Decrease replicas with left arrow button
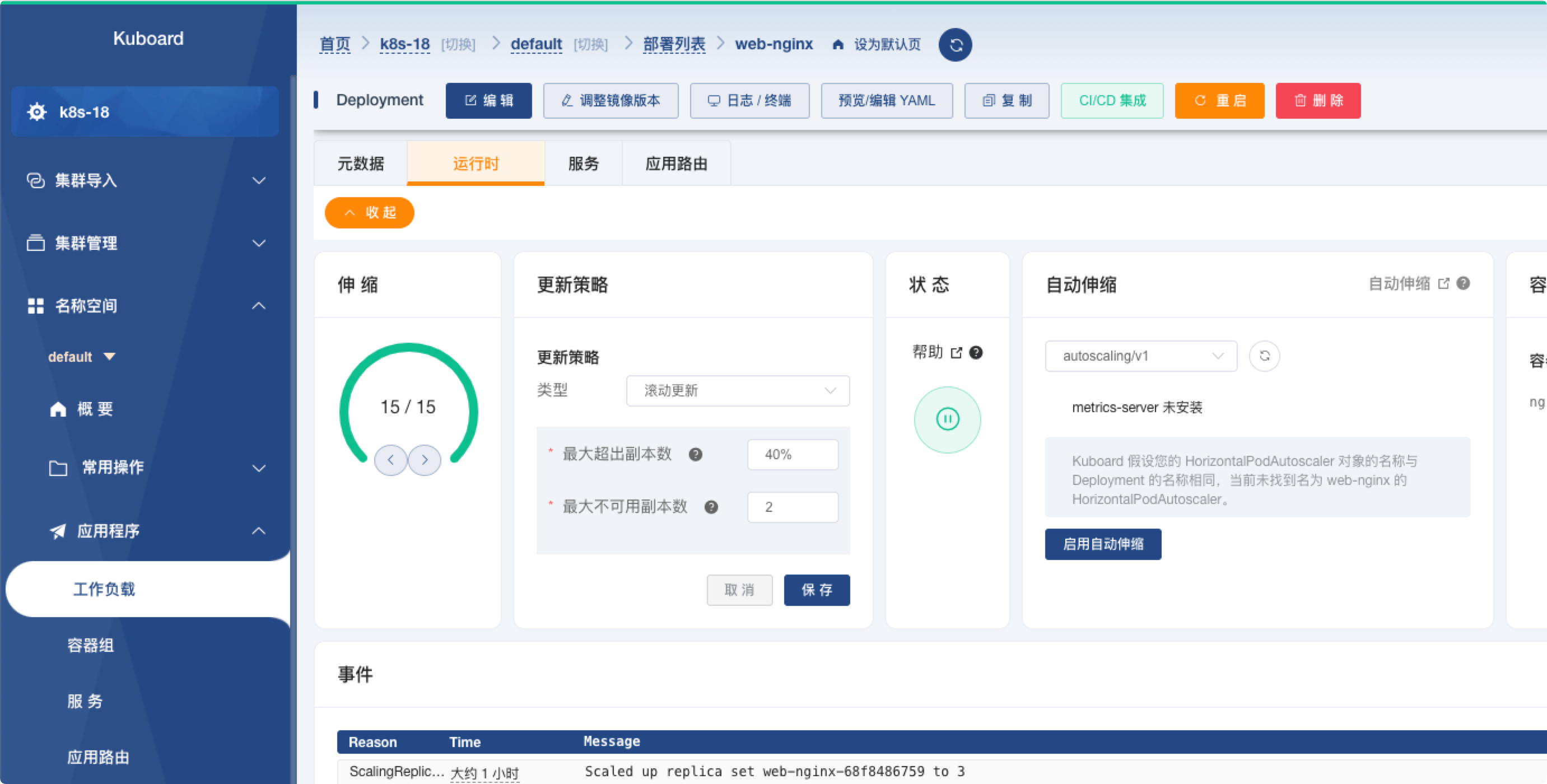The image size is (1547, 784). tap(390, 460)
